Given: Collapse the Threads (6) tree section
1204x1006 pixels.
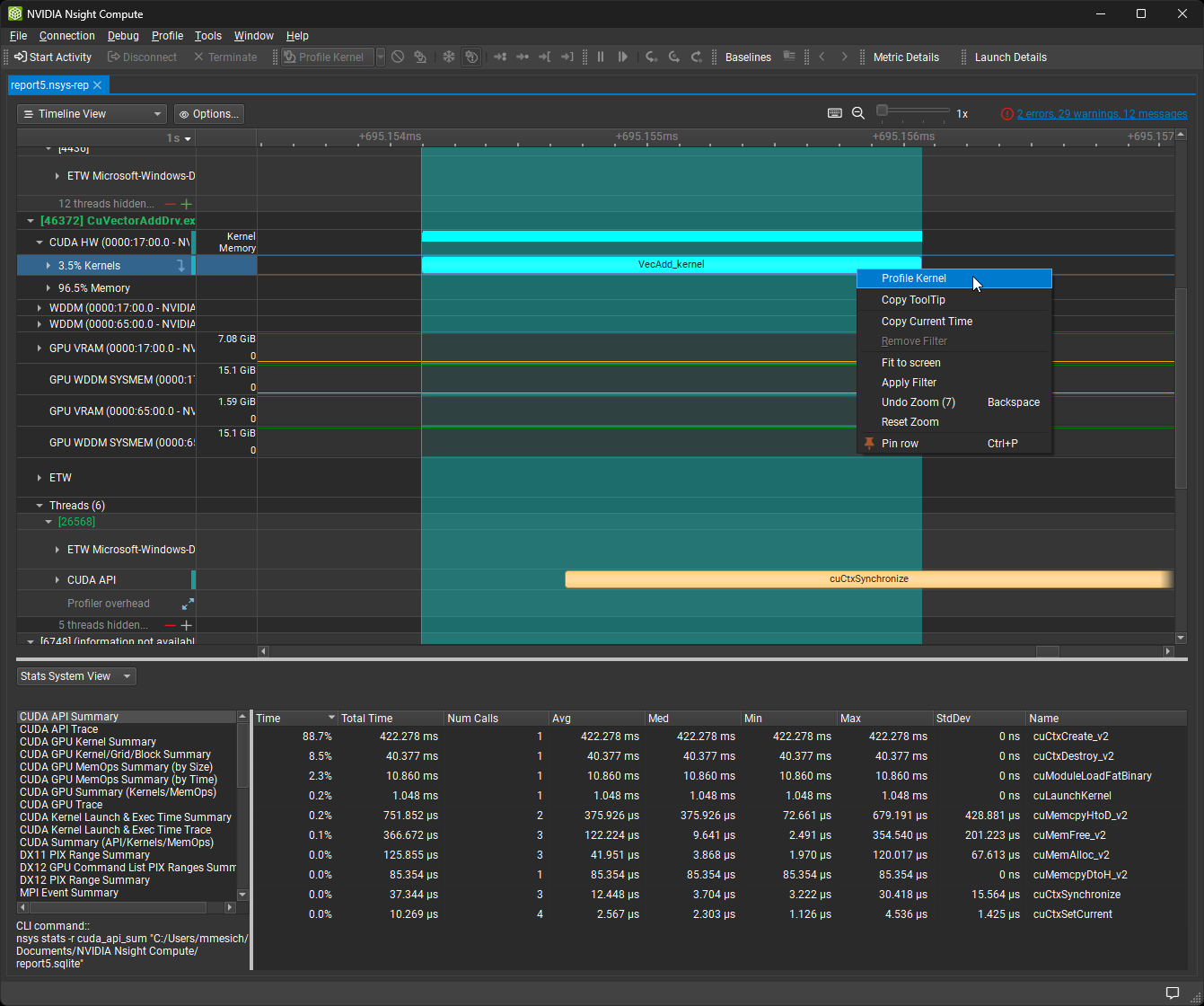Looking at the screenshot, I should pos(39,505).
